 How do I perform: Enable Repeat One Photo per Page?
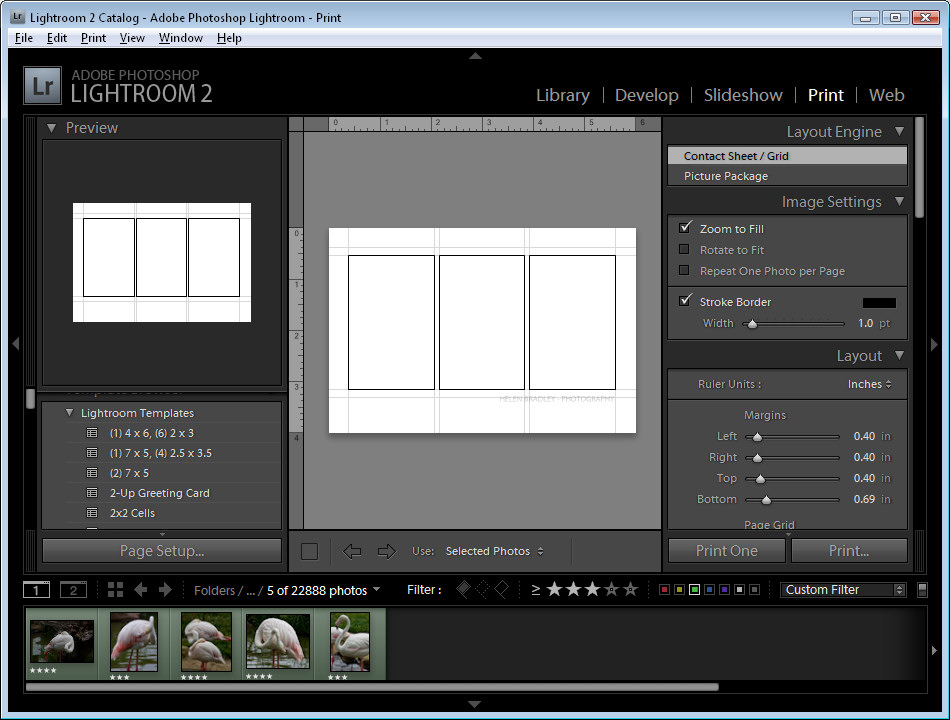684,270
